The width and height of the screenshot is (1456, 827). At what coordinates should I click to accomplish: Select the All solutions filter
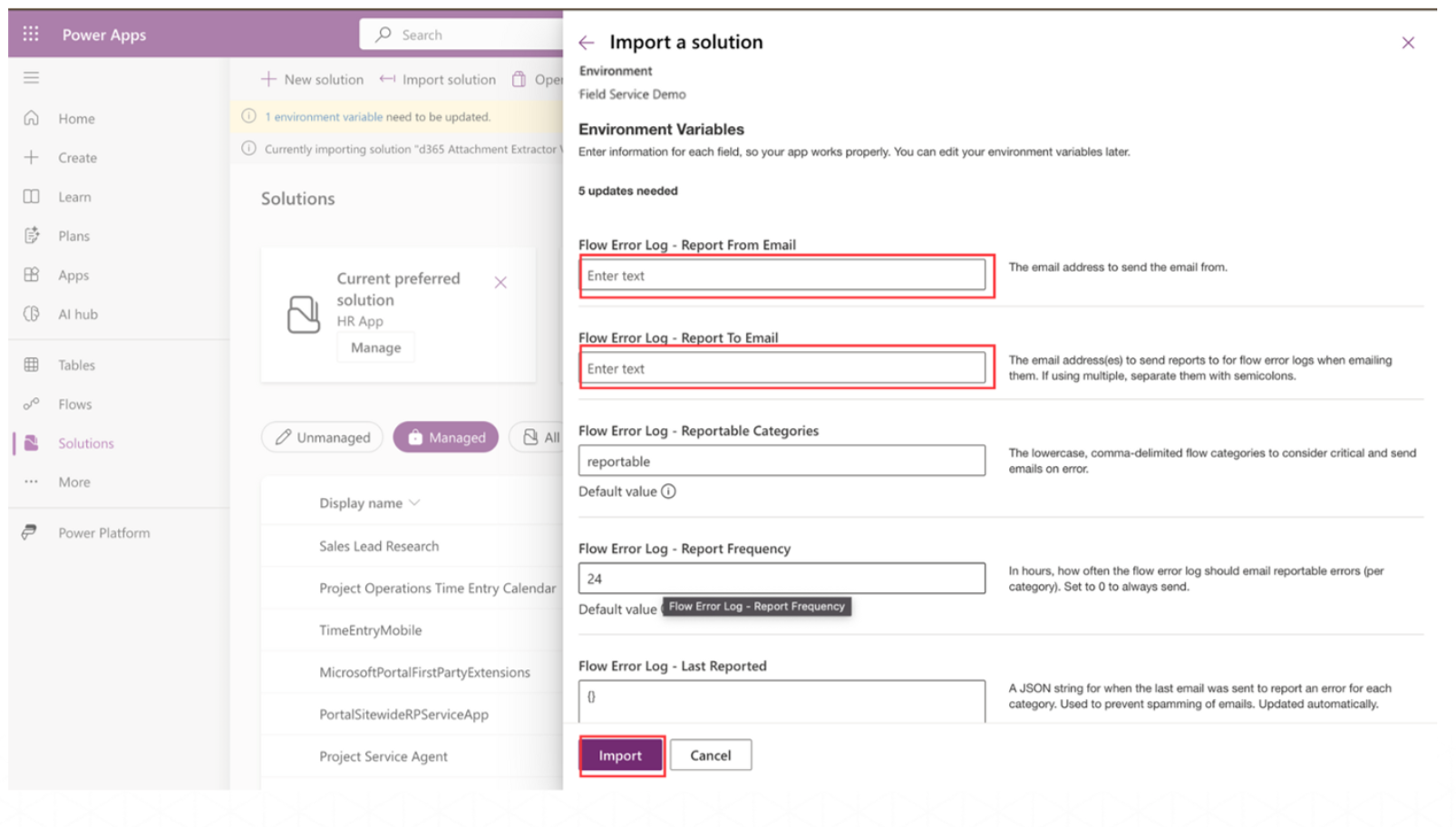point(540,438)
